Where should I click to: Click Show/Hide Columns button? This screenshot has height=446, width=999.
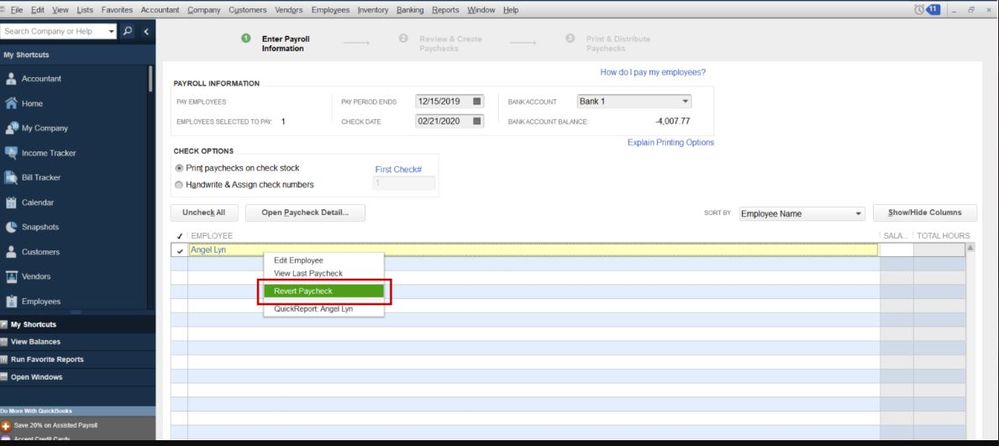924,213
